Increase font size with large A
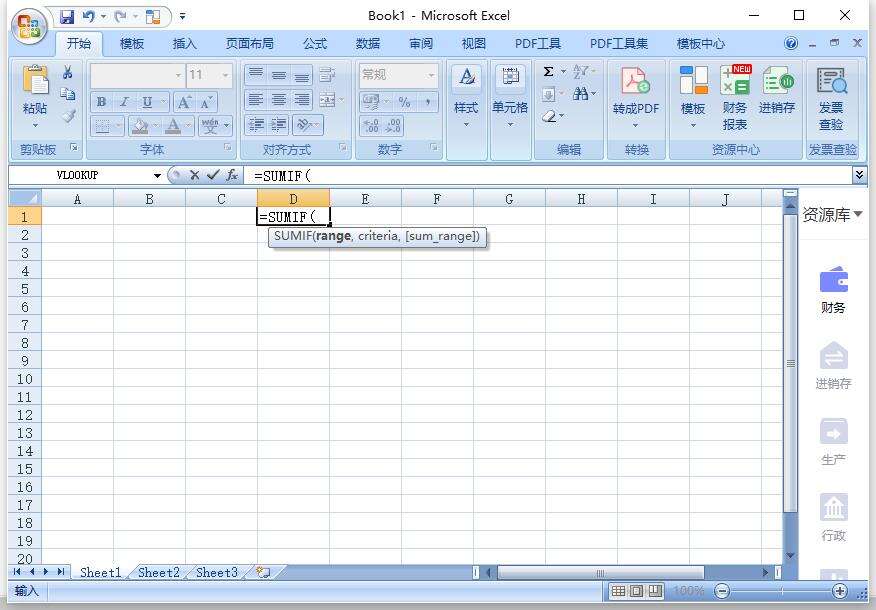Viewport: 876px width, 610px height. coord(183,103)
